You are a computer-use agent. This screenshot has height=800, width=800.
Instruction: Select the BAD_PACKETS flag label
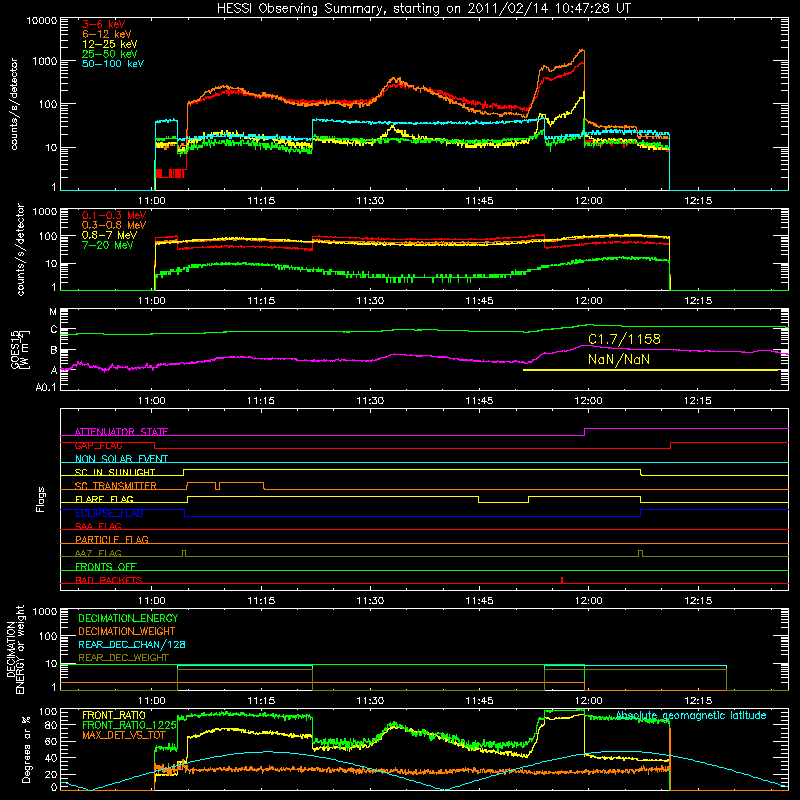[109, 580]
